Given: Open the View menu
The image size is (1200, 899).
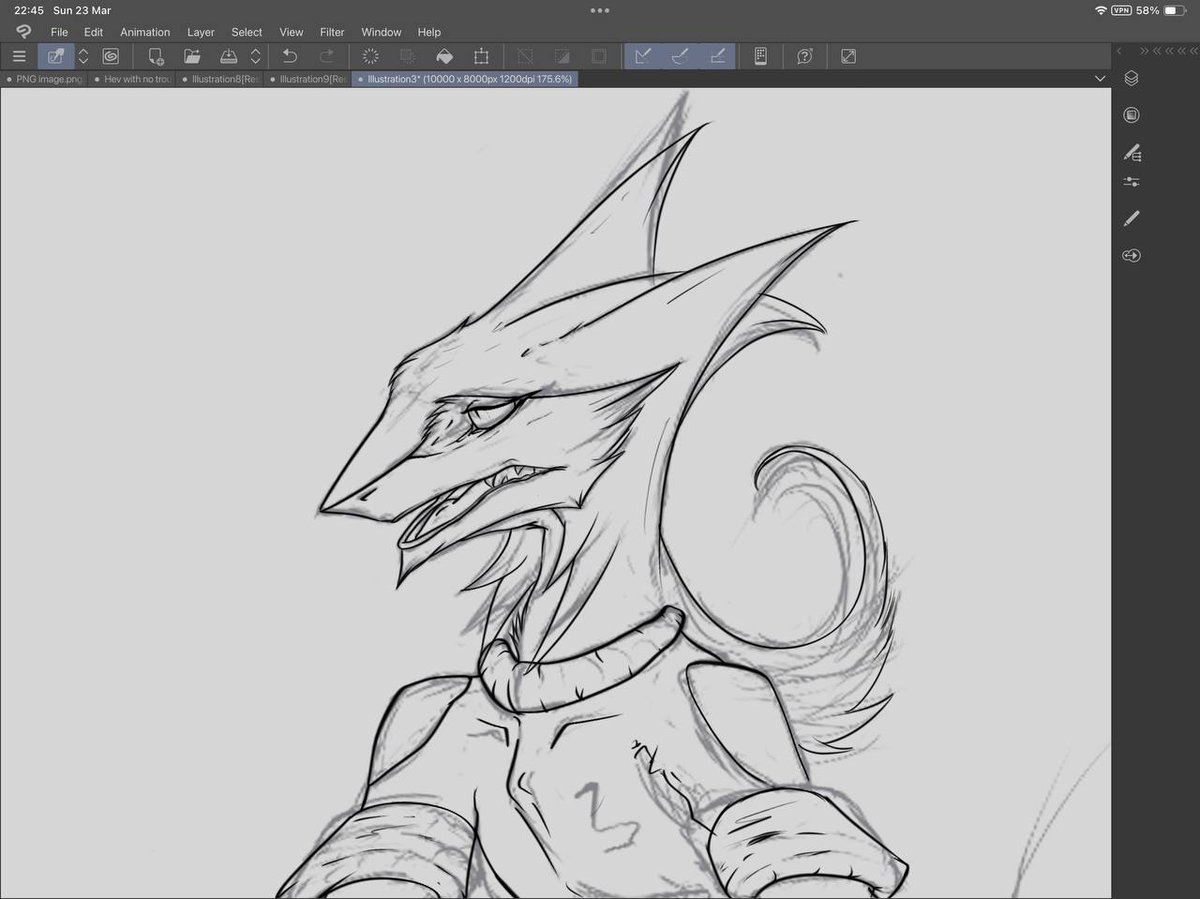Looking at the screenshot, I should (291, 32).
